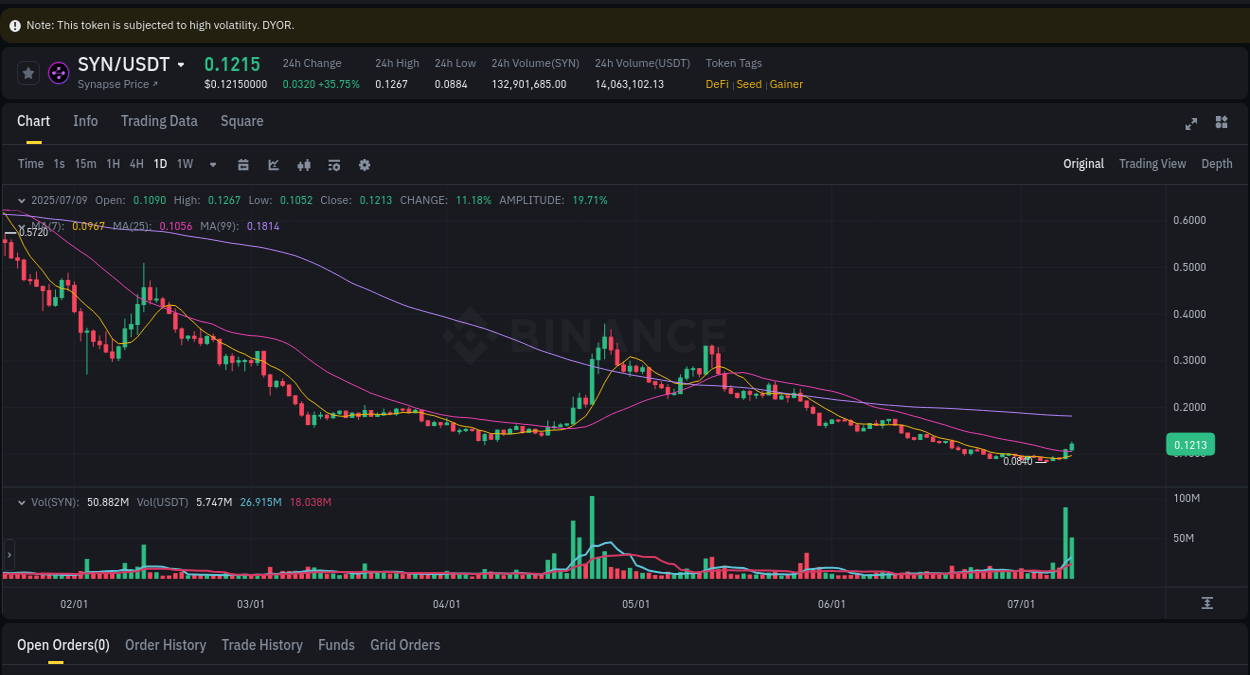The height and width of the screenshot is (675, 1250).
Task: Select the chart style icon
Action: 273,164
